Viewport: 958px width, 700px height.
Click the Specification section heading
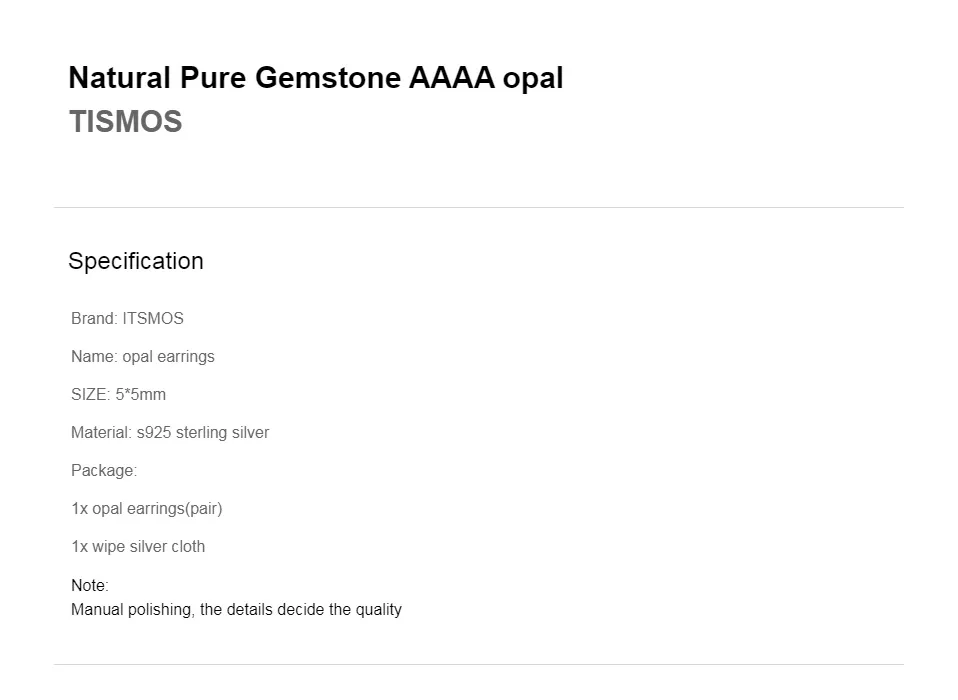pos(135,261)
